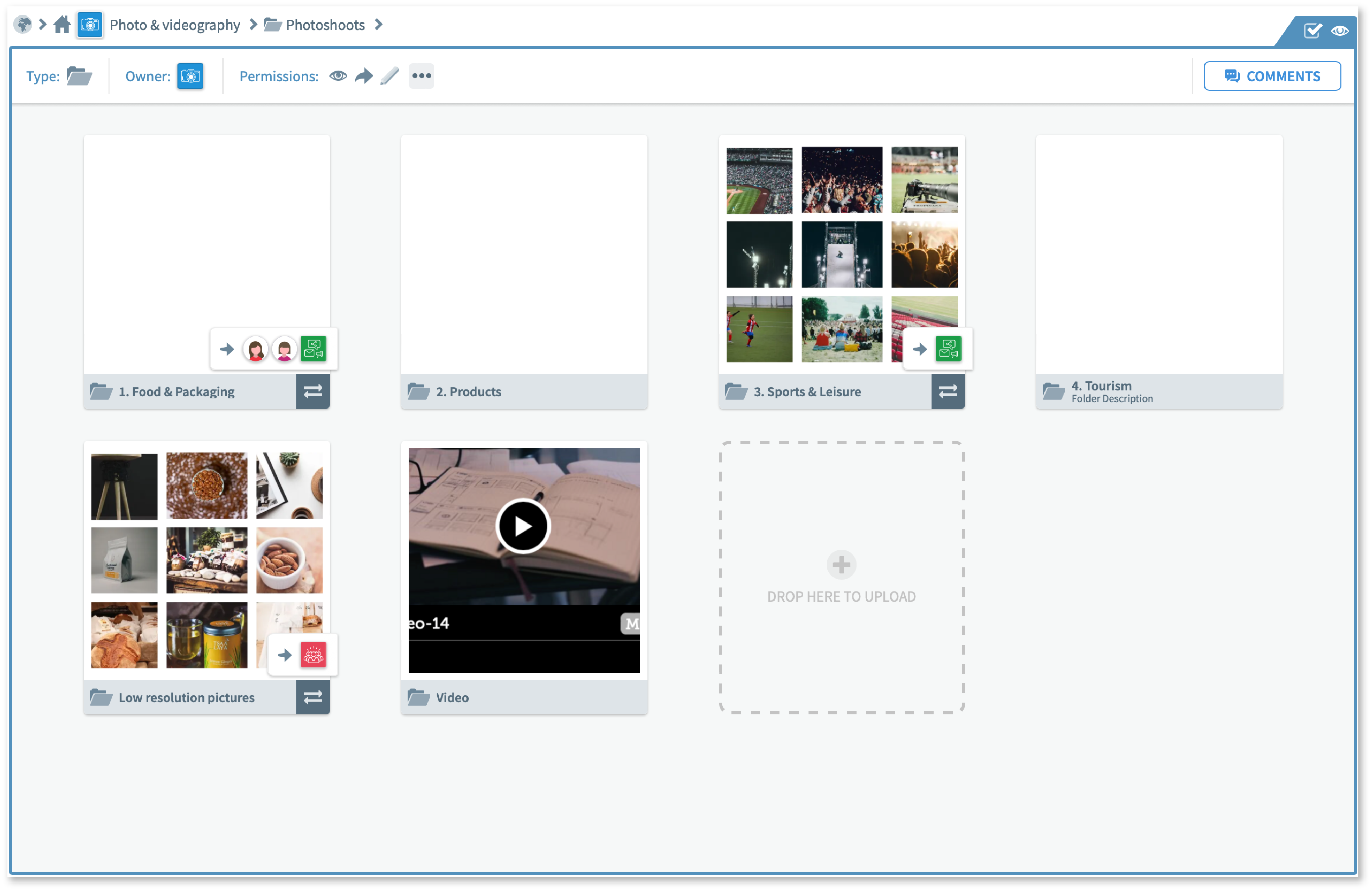This screenshot has width=1372, height=891.
Task: Click the DROP HERE TO UPLOAD area
Action: (x=841, y=578)
